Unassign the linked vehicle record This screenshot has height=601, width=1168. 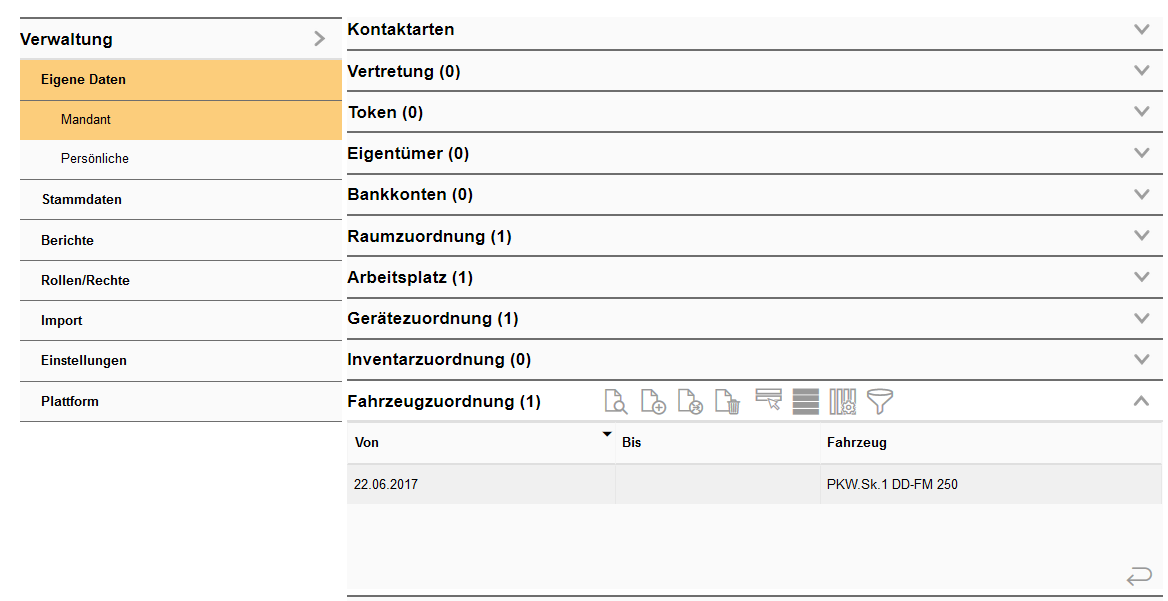pyautogui.click(x=690, y=401)
